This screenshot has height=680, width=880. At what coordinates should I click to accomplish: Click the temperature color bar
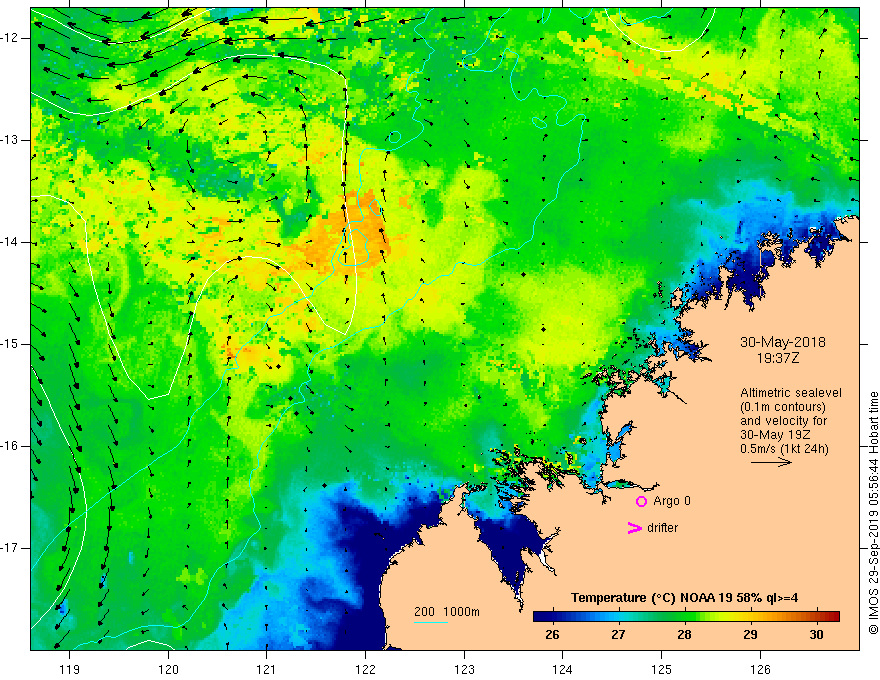[686, 617]
